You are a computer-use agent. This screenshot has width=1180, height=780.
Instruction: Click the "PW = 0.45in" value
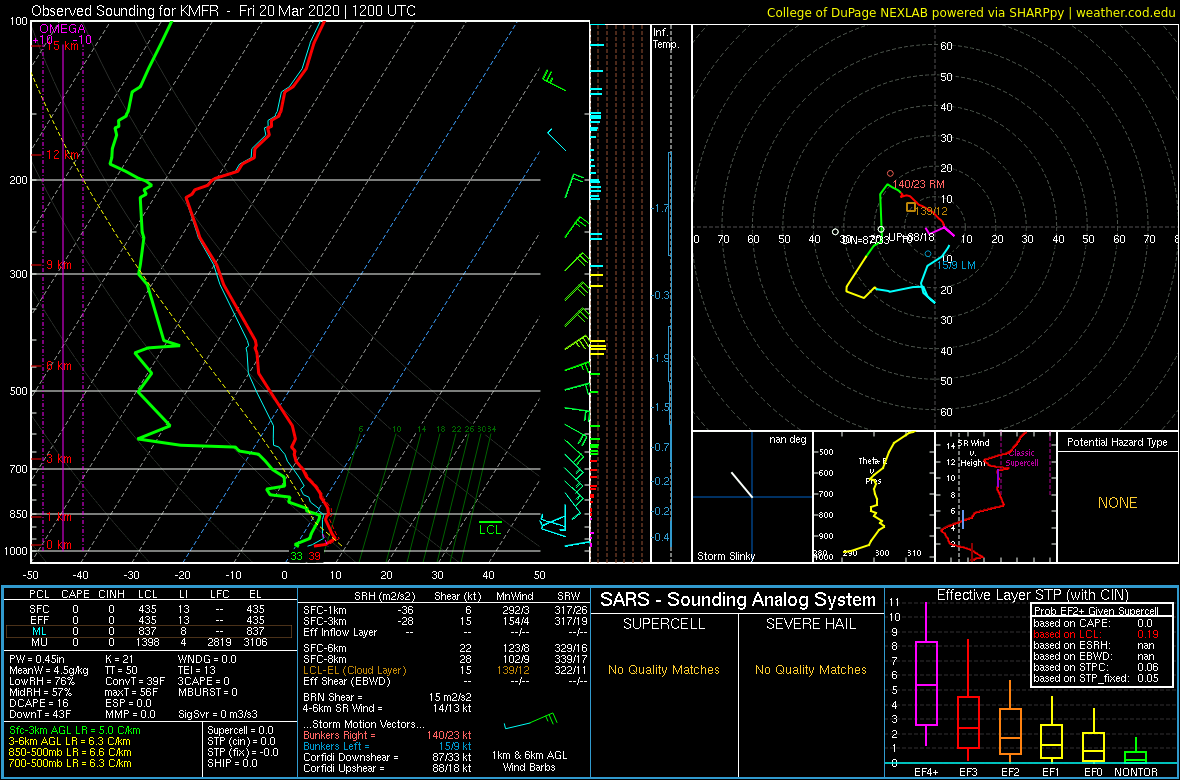(x=38, y=660)
